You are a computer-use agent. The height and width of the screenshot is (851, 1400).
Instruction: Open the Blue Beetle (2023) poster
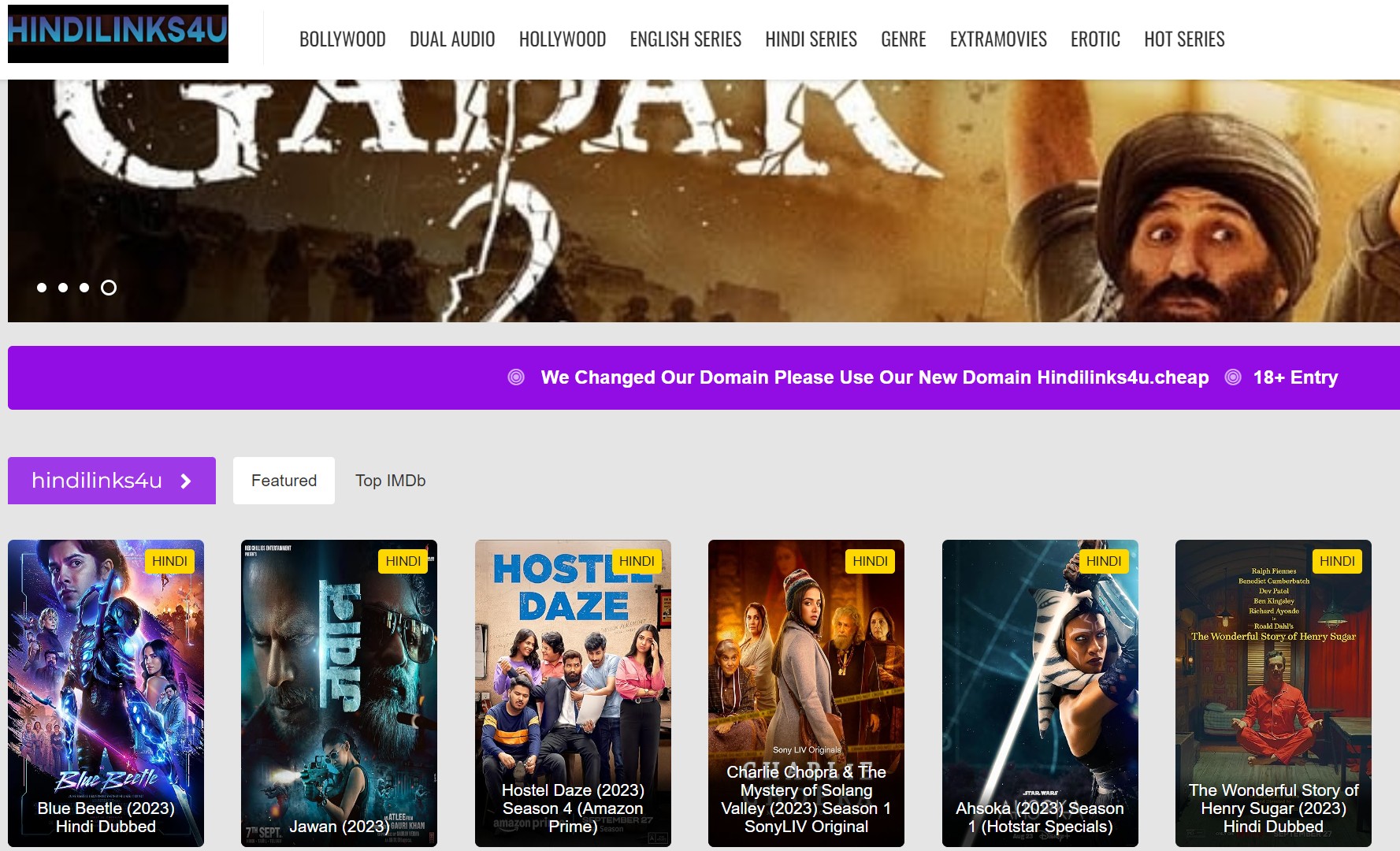(x=106, y=693)
